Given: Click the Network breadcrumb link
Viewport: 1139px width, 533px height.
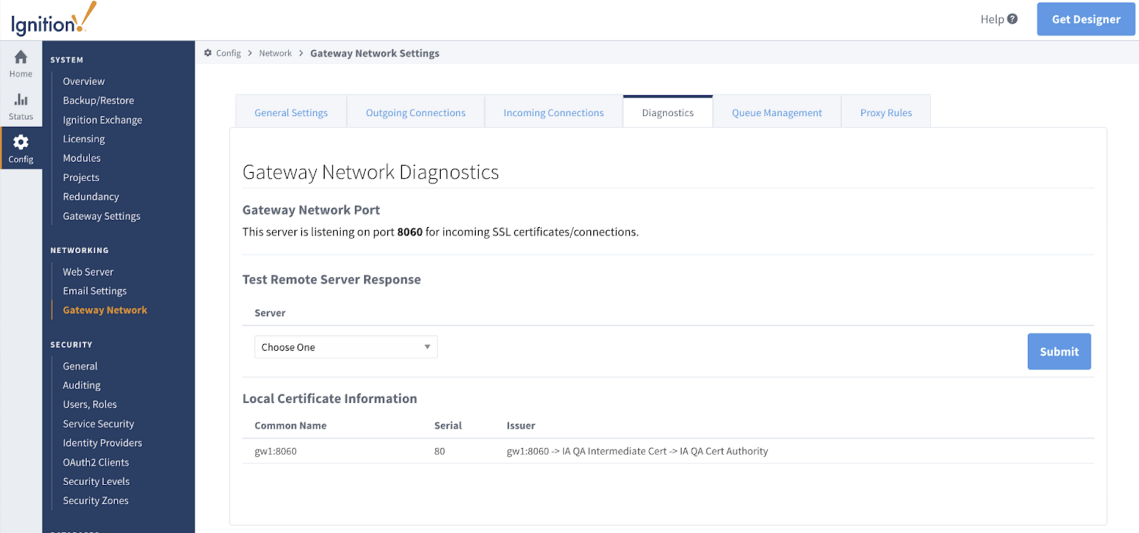Looking at the screenshot, I should [x=275, y=53].
